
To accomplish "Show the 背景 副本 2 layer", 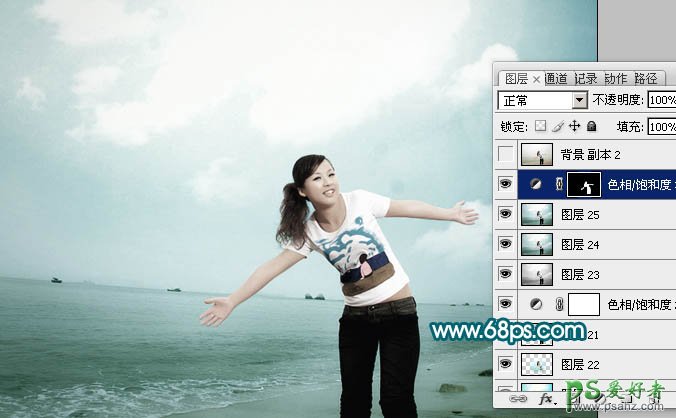I will click(506, 154).
